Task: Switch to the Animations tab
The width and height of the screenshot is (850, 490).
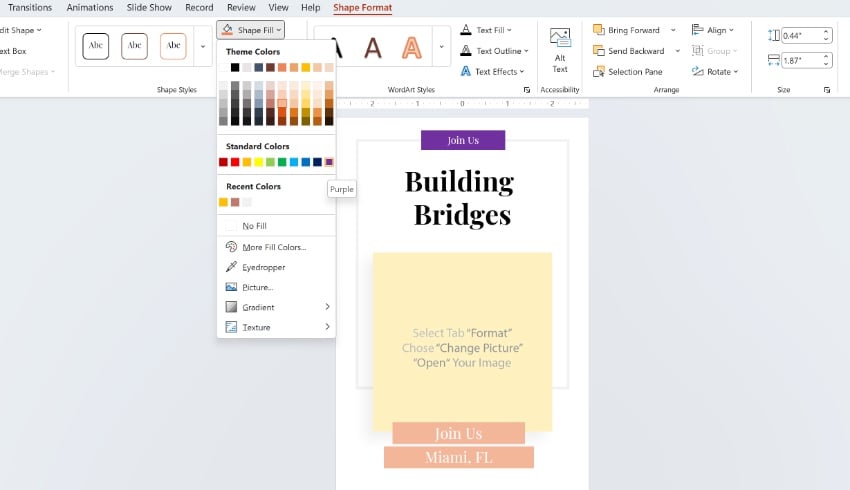Action: click(x=88, y=7)
